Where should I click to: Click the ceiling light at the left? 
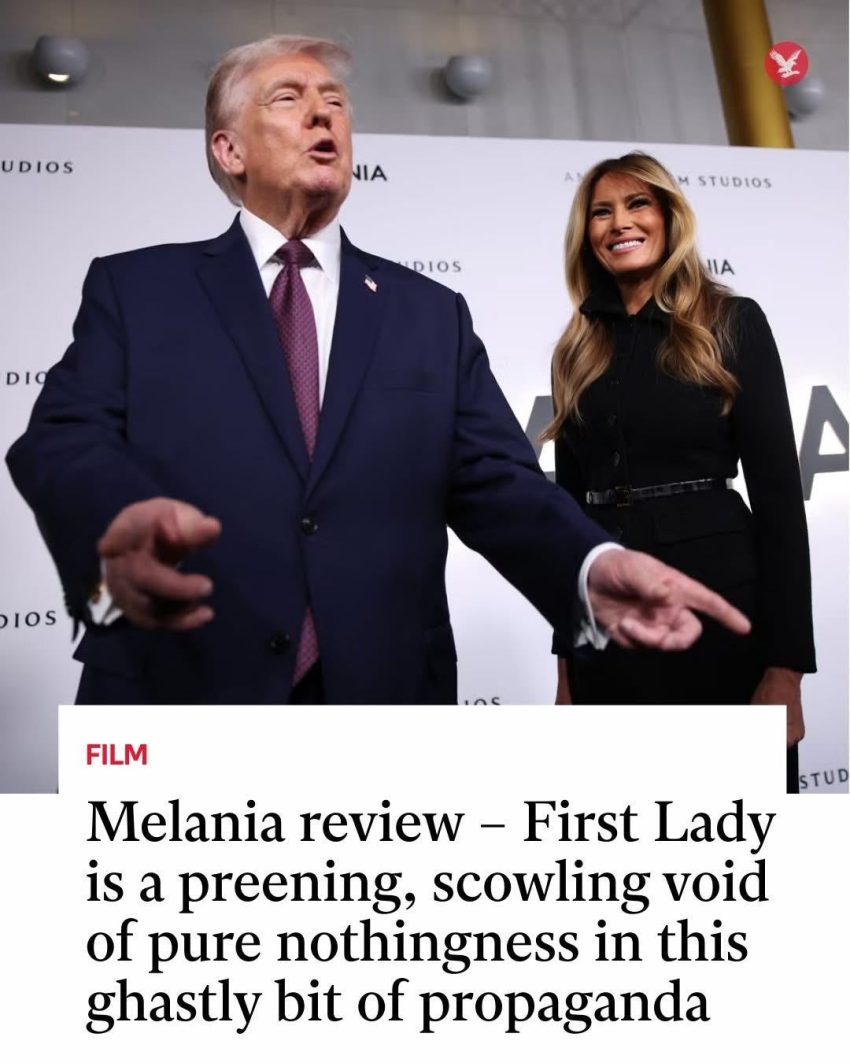click(61, 61)
